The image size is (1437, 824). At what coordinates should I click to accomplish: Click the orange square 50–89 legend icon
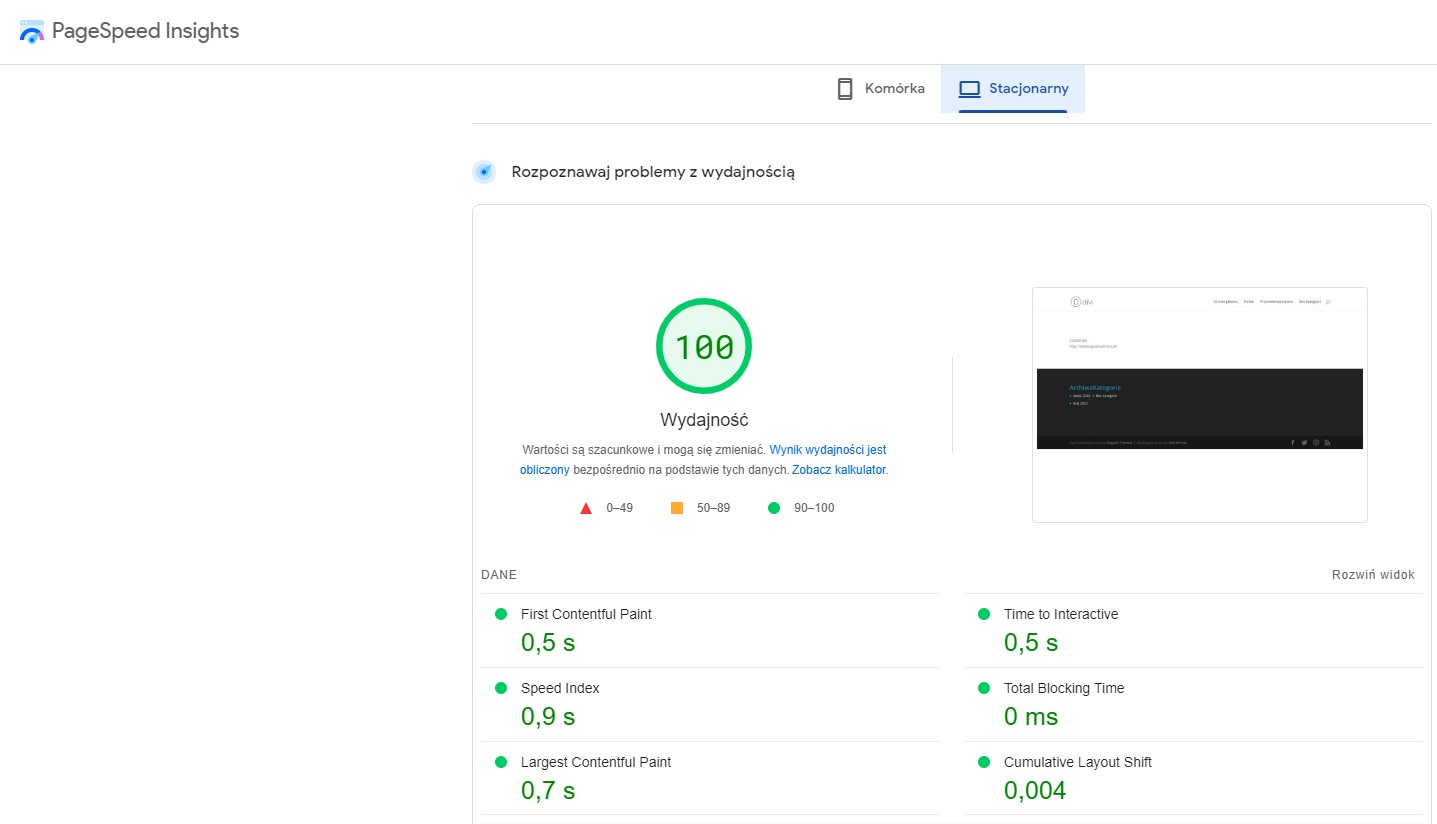[677, 508]
